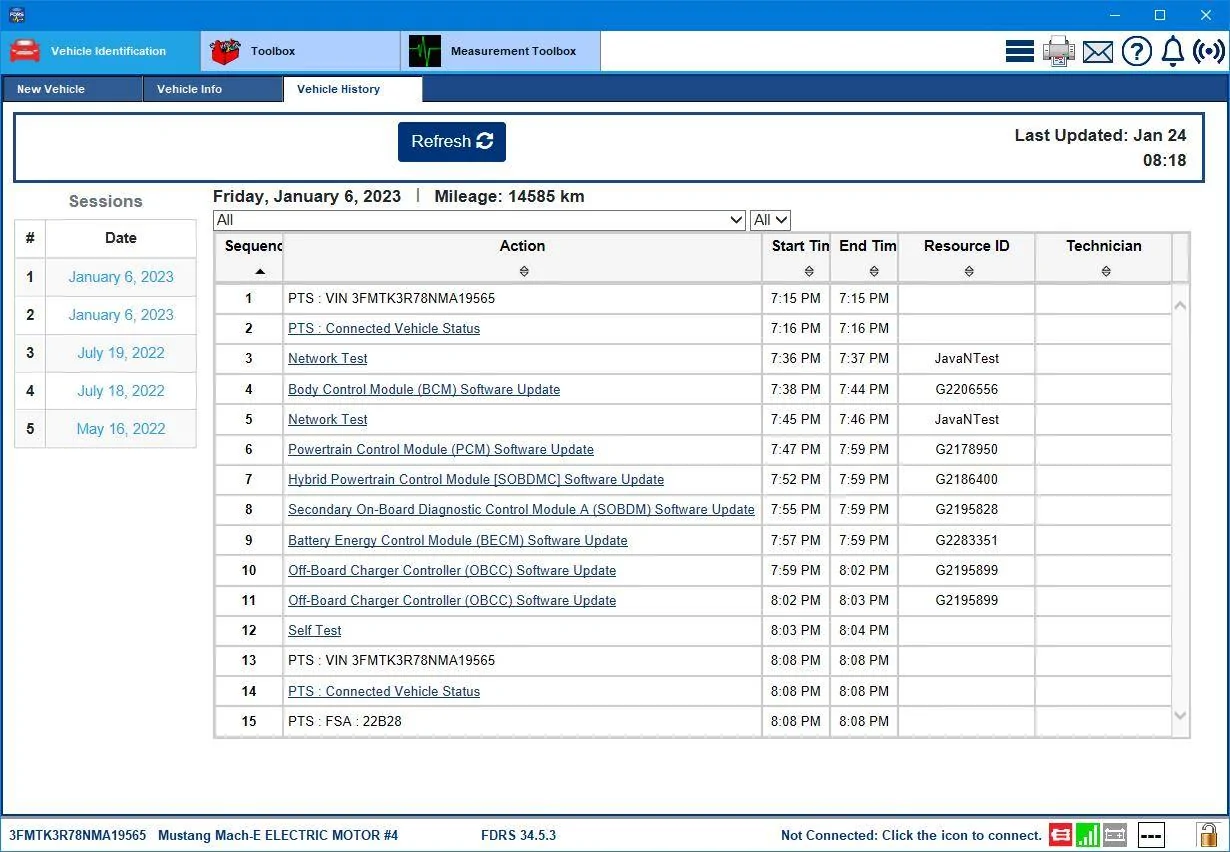This screenshot has height=852, width=1230.
Task: Click the padlock icon in status bar
Action: 1208,834
